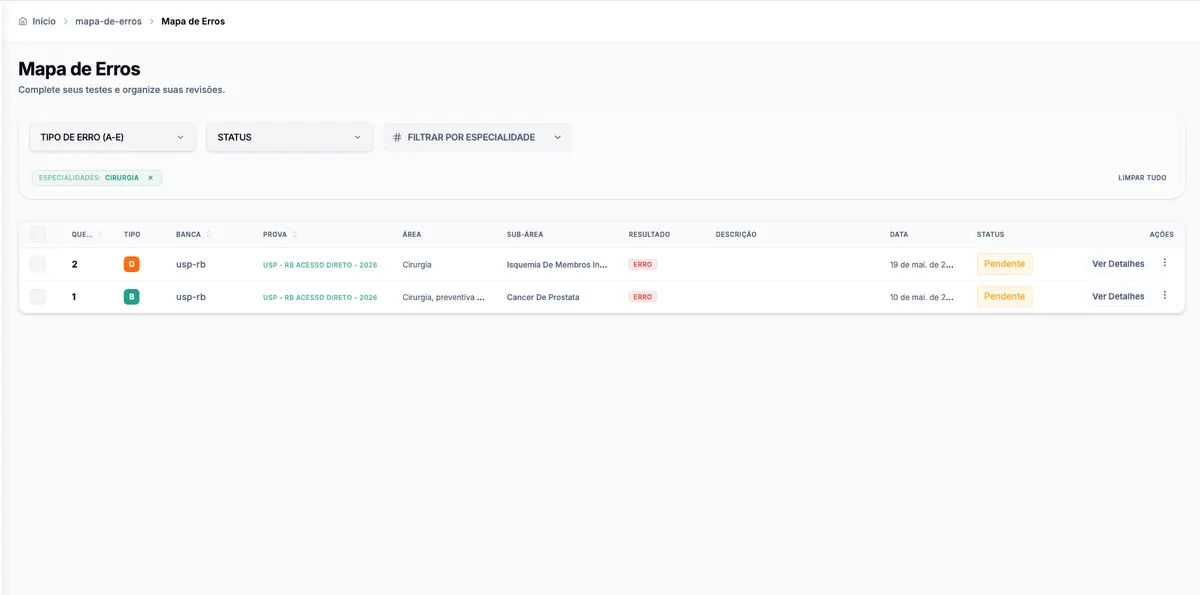Click the ERRO badge in Cirurgia row 2
The height and width of the screenshot is (595, 1200).
point(642,265)
